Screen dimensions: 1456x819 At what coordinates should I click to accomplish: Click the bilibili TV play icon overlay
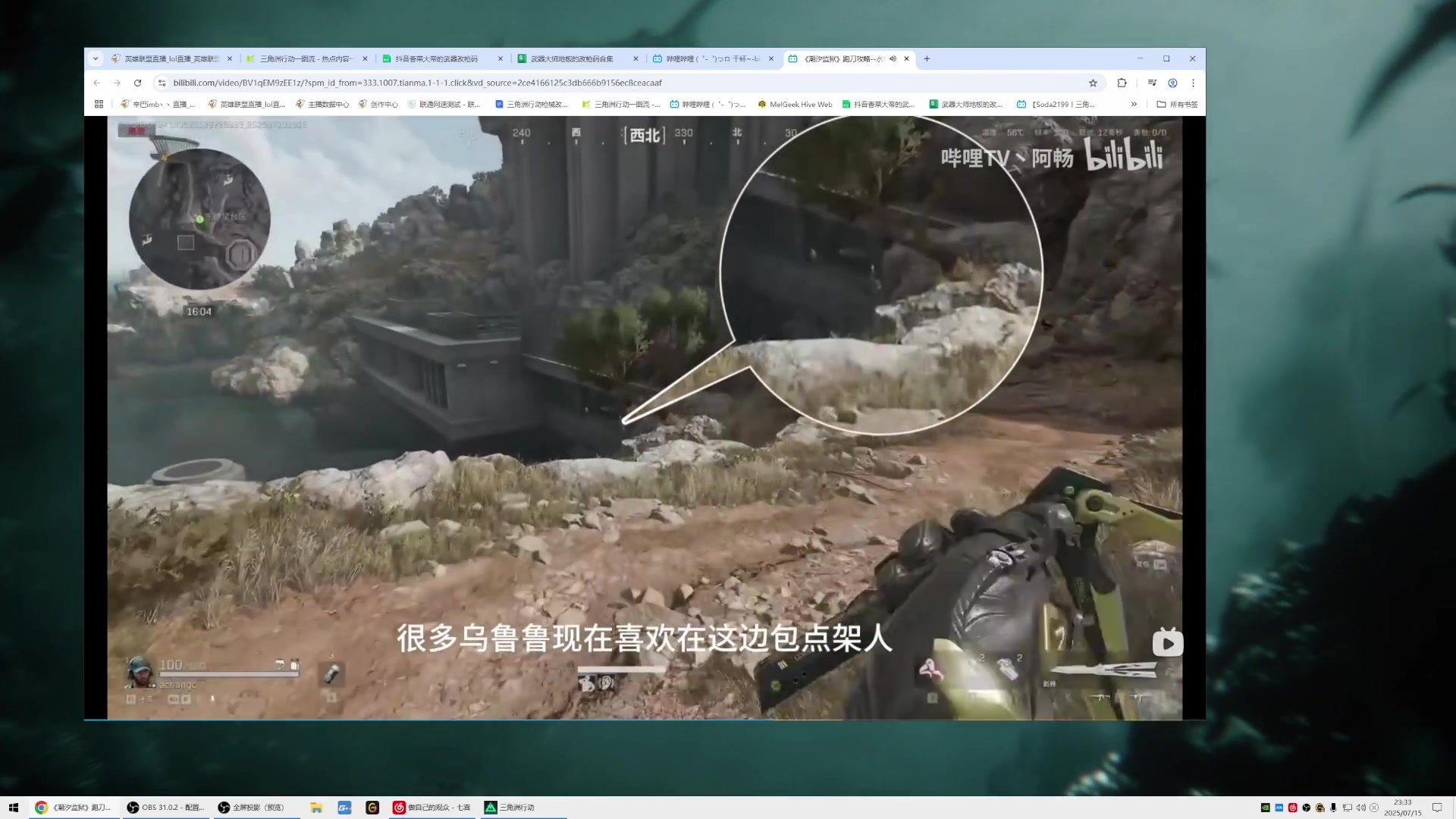pyautogui.click(x=1168, y=643)
